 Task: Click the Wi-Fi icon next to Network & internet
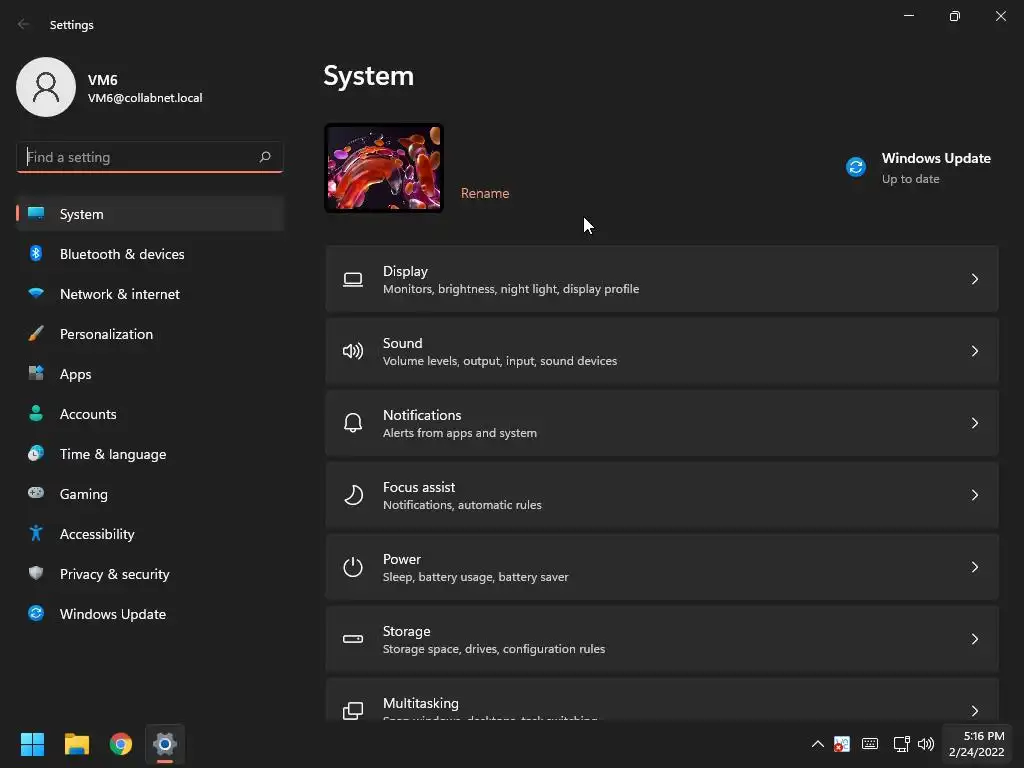coord(36,293)
